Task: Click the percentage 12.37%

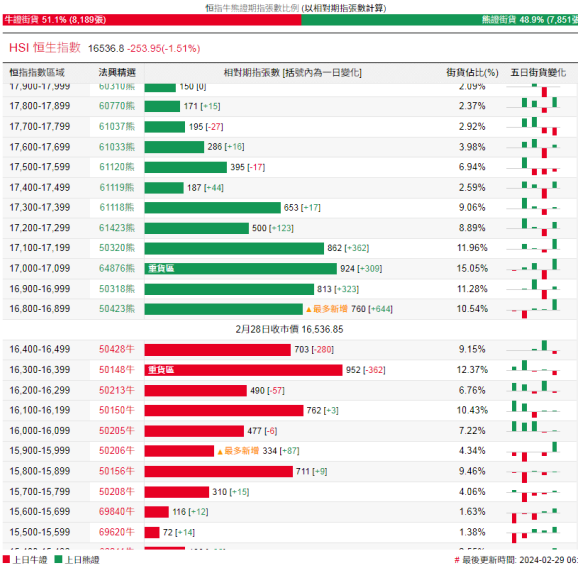Action: click(x=472, y=370)
